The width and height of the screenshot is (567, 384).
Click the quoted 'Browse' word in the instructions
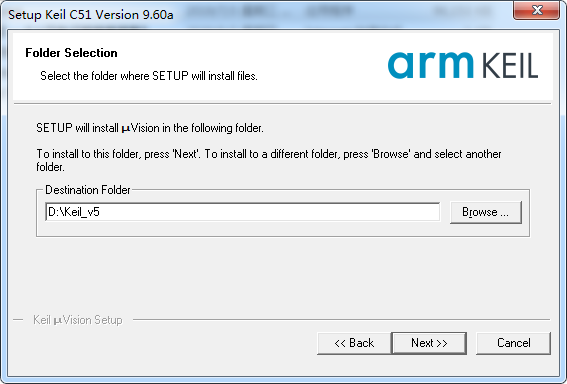(391, 154)
